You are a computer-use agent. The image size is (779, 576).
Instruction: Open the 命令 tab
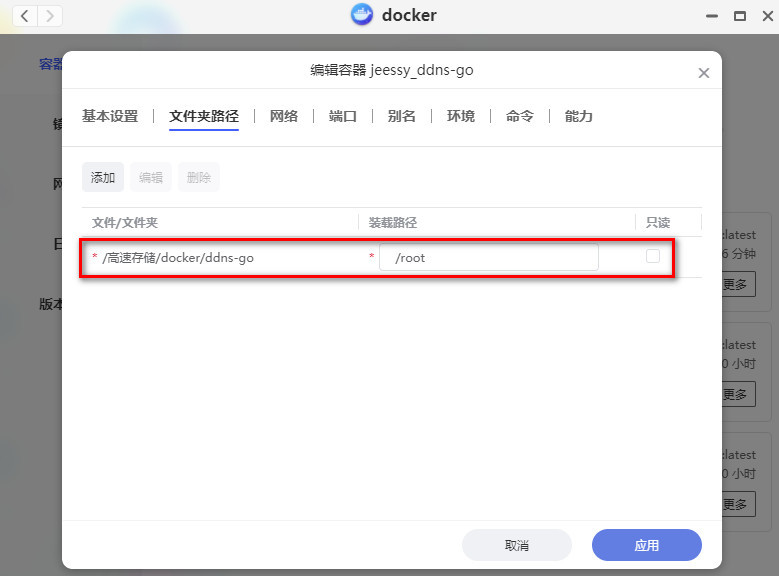click(x=520, y=116)
